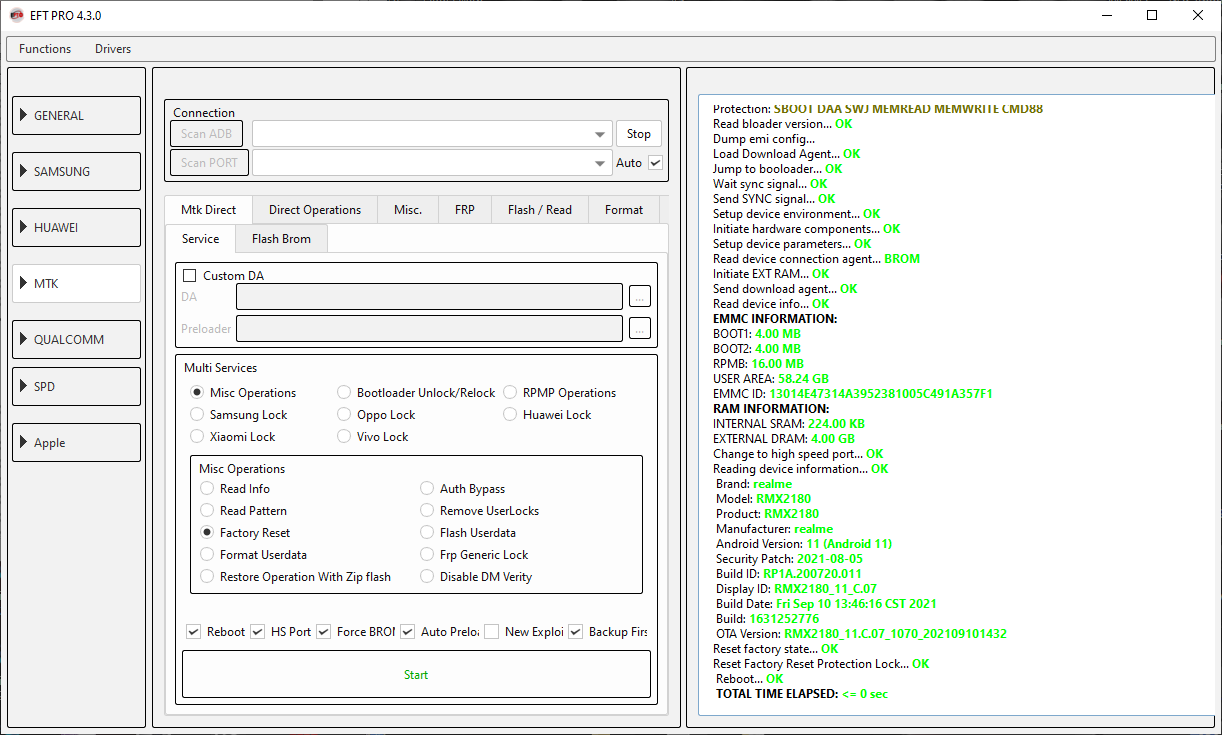Enable the New Exploit checkbox
The height and width of the screenshot is (735, 1222).
click(491, 632)
